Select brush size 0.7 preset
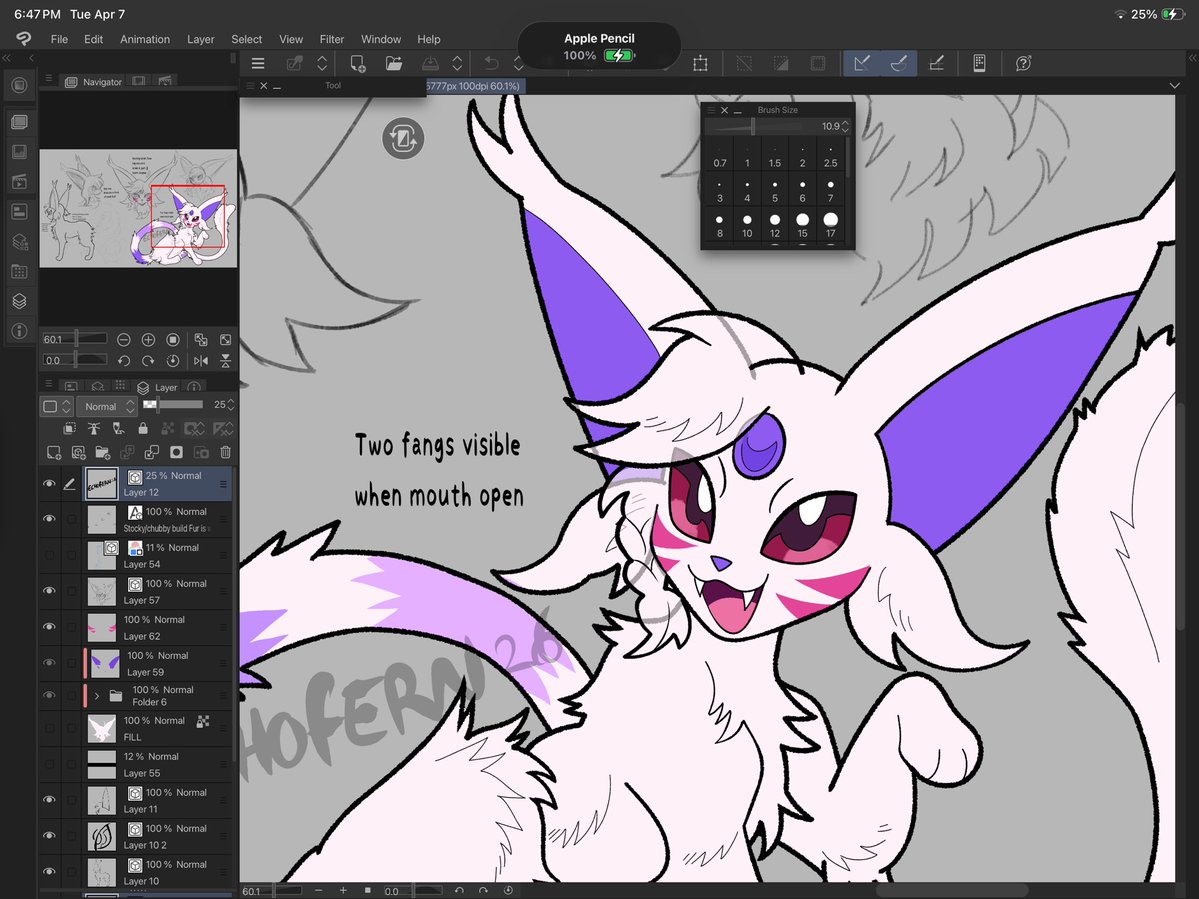 pos(720,156)
